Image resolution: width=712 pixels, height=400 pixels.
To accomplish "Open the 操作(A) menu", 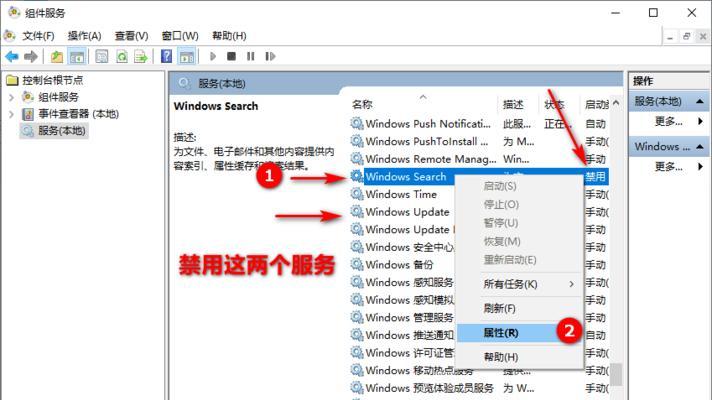I will 84,36.
